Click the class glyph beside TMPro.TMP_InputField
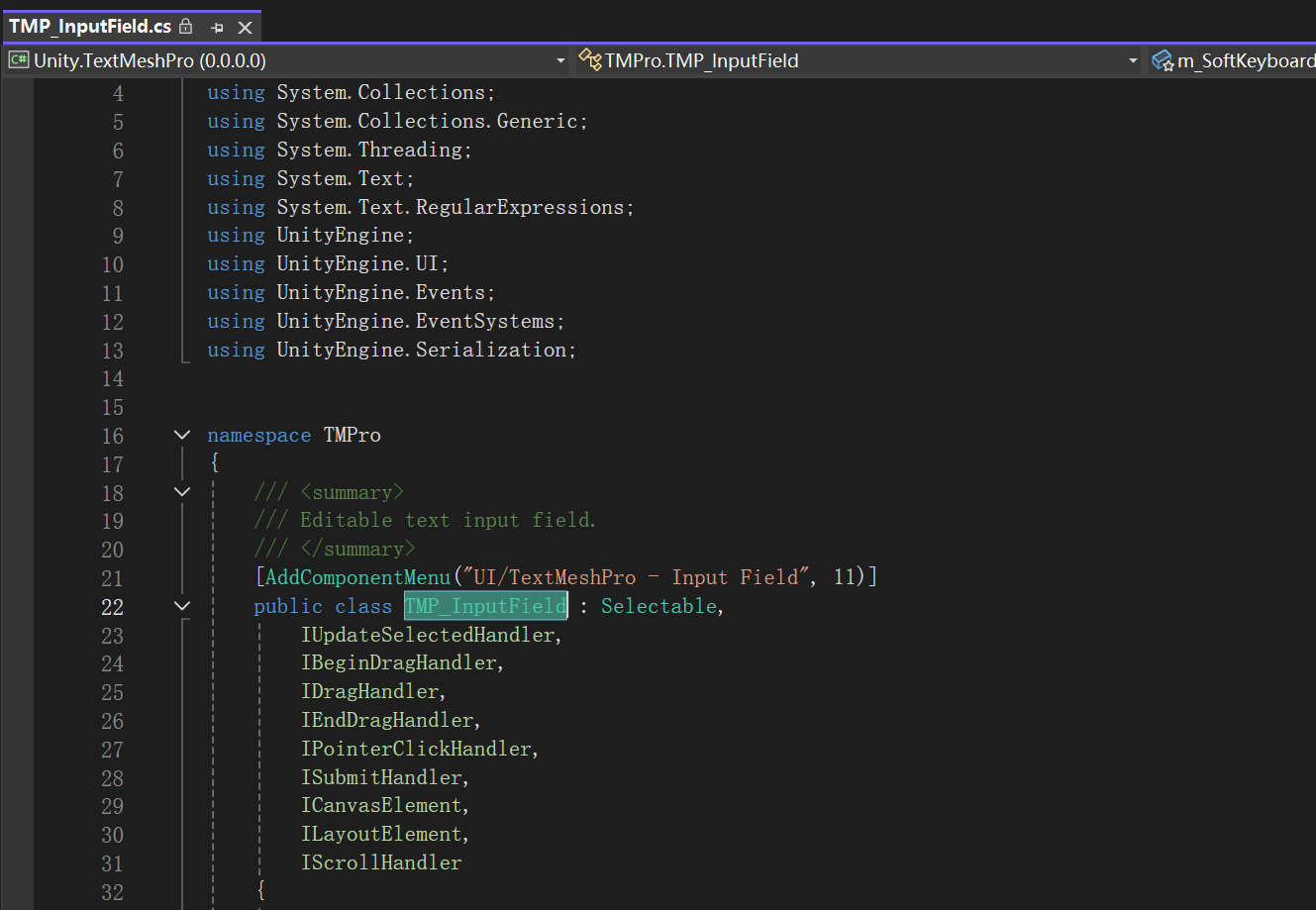The height and width of the screenshot is (910, 1316). click(591, 59)
